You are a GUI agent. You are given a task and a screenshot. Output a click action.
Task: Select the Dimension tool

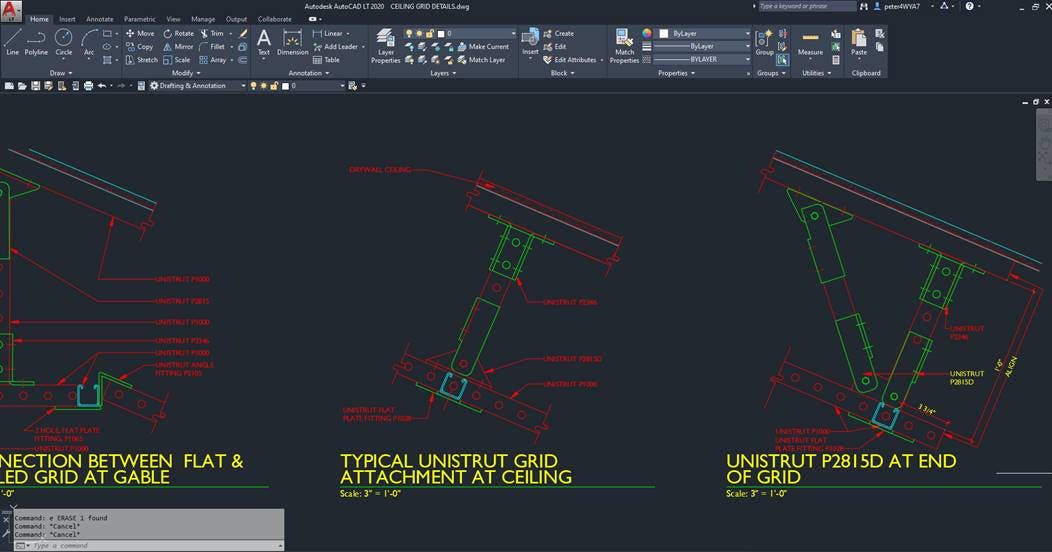click(293, 42)
